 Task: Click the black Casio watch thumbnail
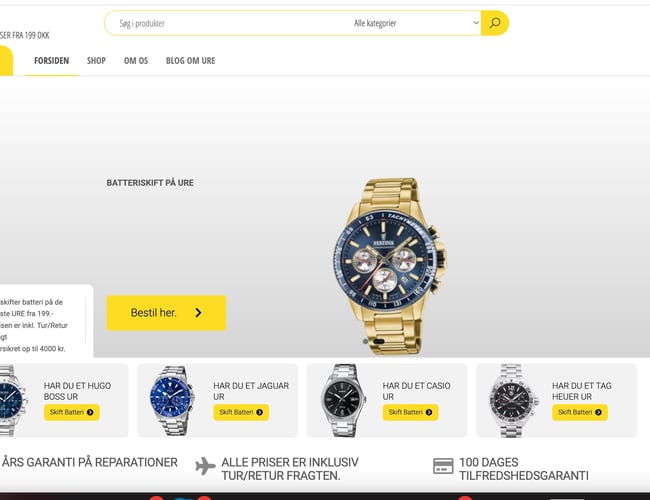click(343, 400)
